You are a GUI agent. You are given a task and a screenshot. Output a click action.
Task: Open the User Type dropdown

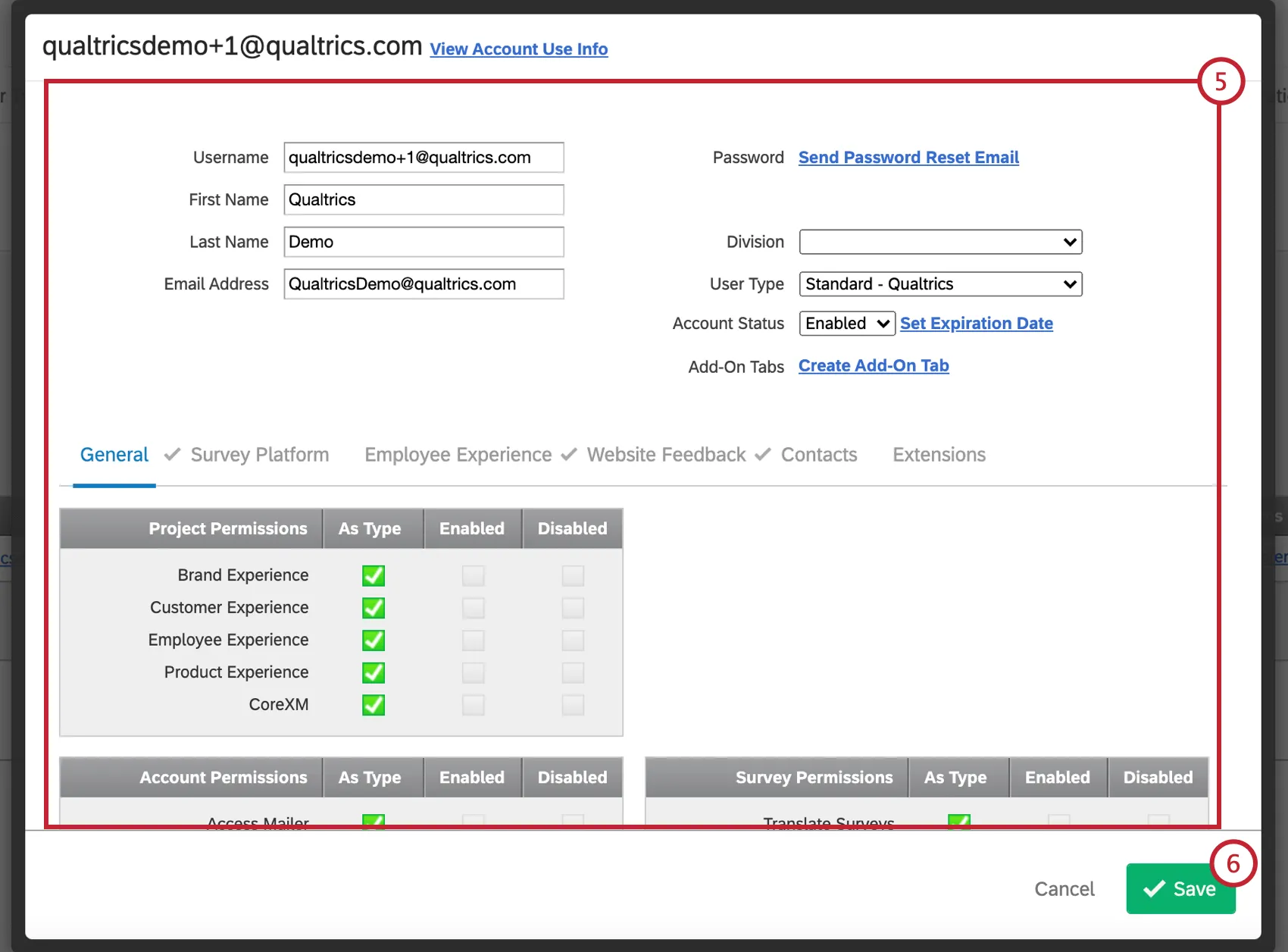[x=940, y=284]
